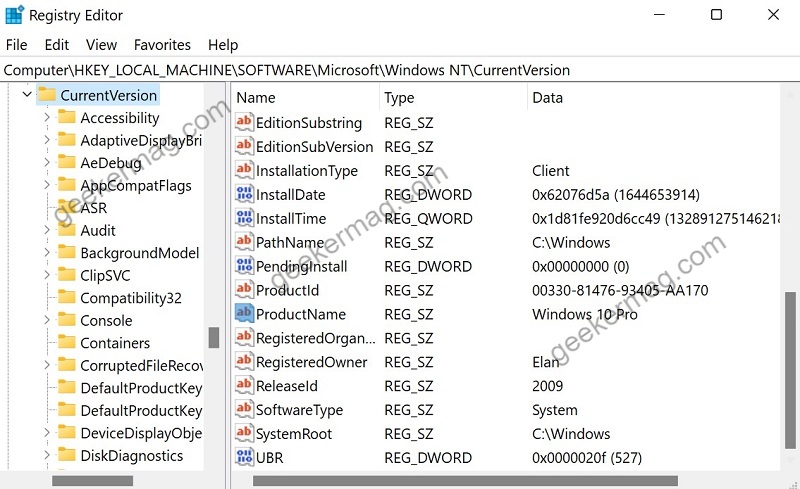Click the Registry Editor app icon in title bar
This screenshot has height=489, width=800.
[14, 15]
